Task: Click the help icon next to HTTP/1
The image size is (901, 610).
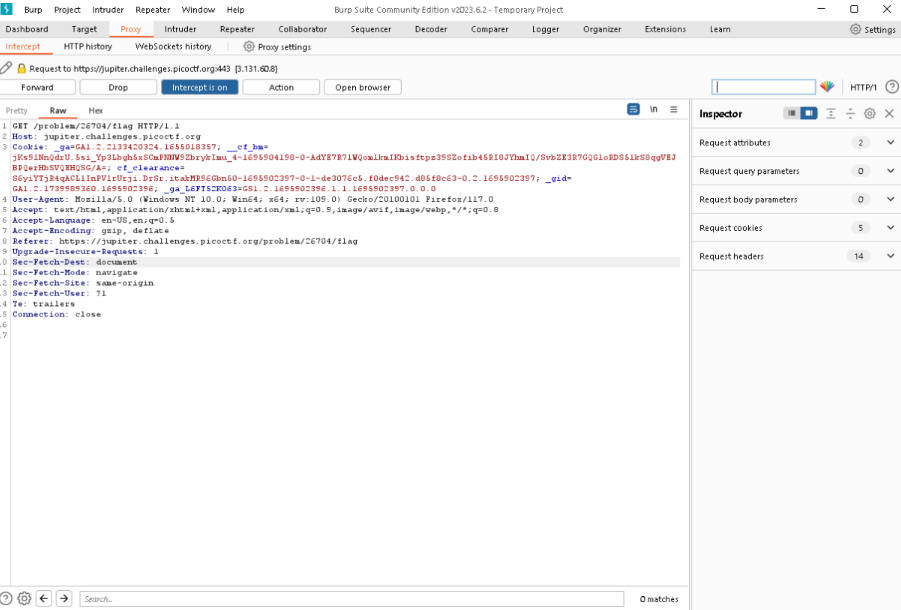Action: click(x=892, y=87)
